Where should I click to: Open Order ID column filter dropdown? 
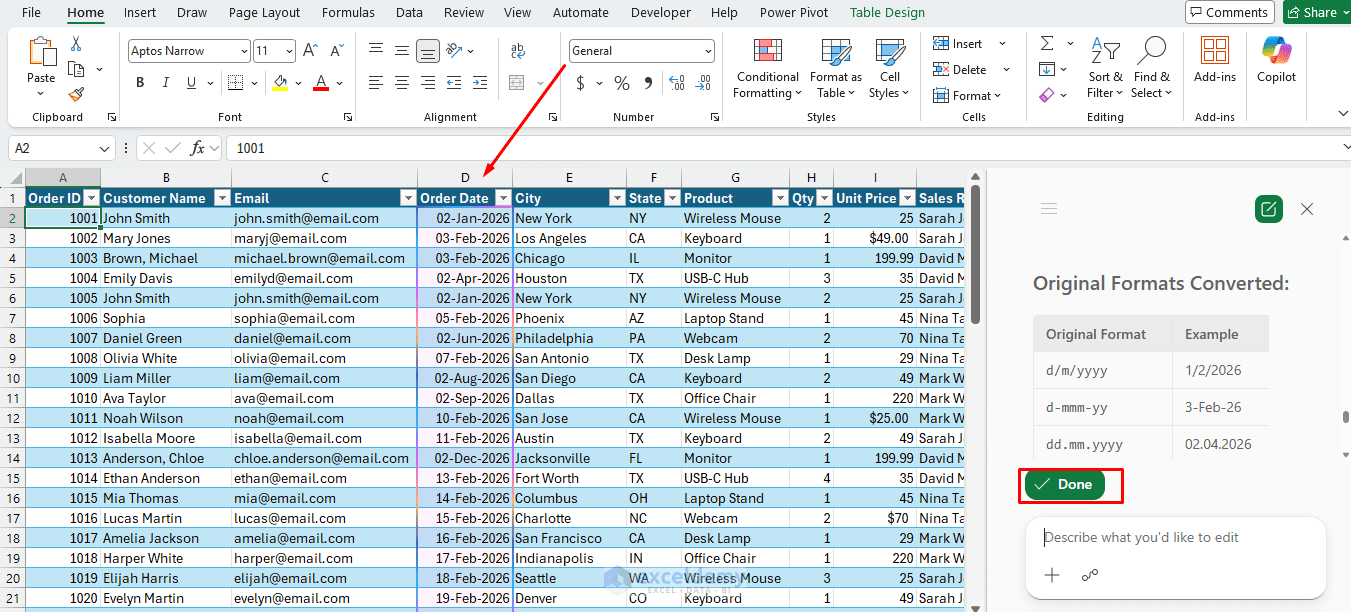pos(91,198)
